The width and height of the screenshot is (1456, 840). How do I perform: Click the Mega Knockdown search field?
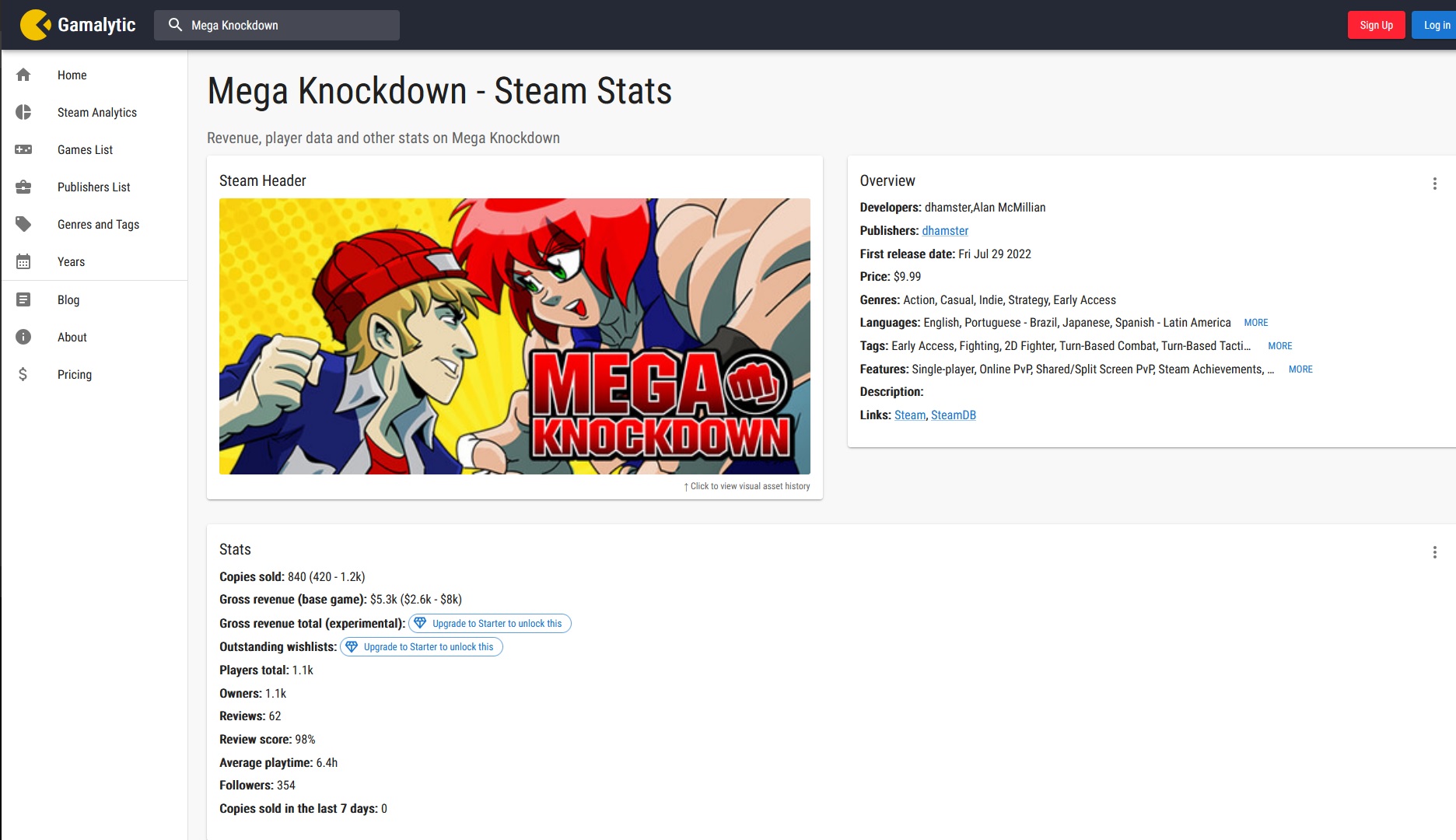[277, 25]
